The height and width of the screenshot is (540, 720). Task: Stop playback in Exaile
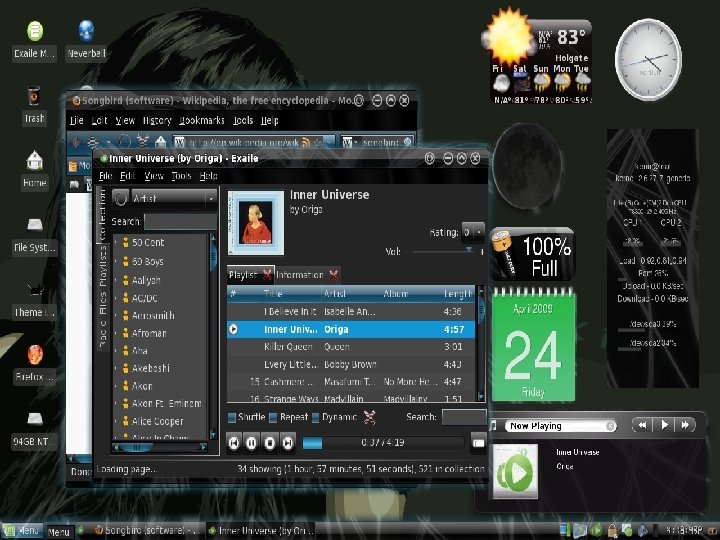coord(270,443)
